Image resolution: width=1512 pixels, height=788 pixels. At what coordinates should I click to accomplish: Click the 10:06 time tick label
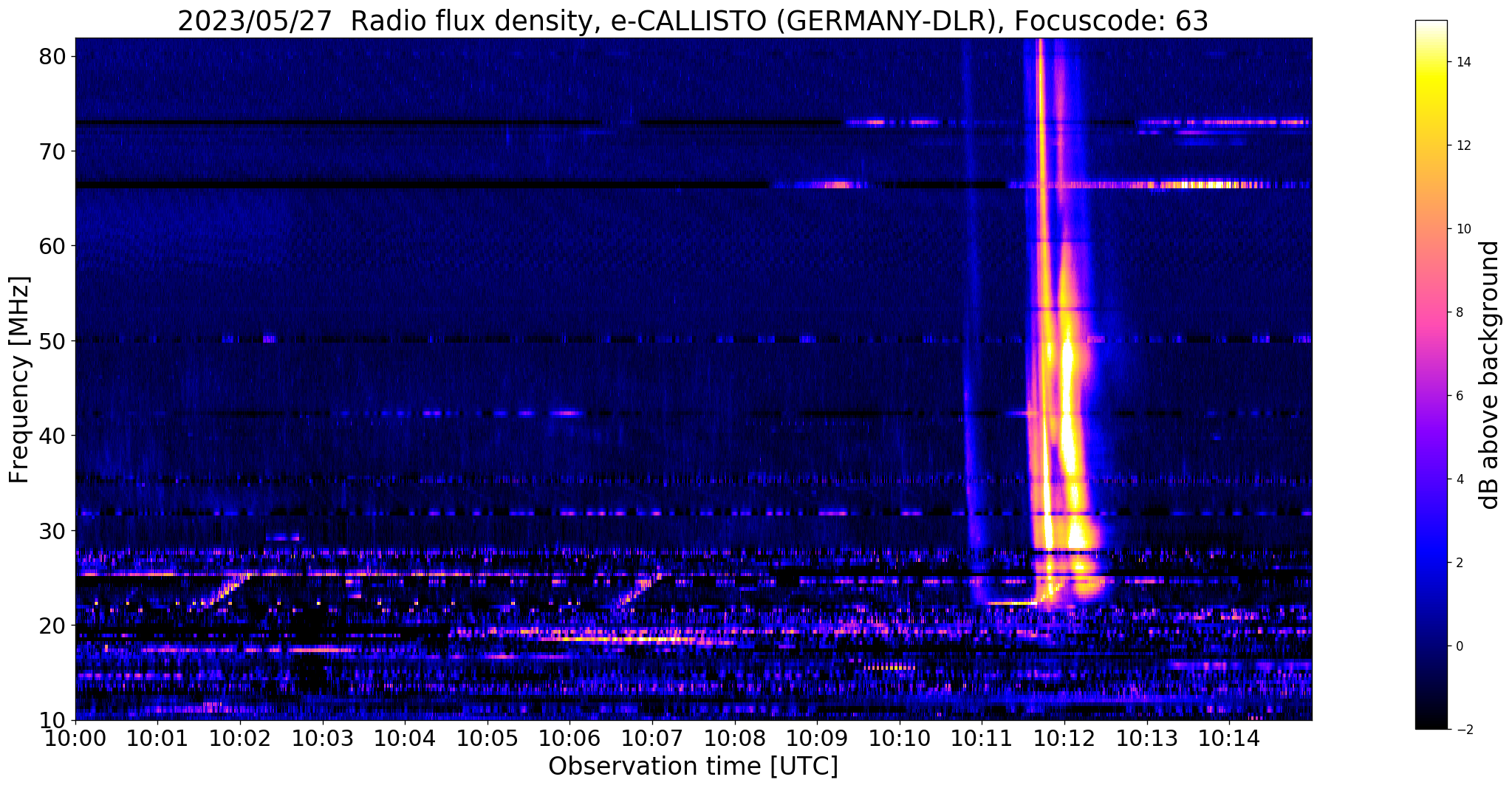click(569, 739)
